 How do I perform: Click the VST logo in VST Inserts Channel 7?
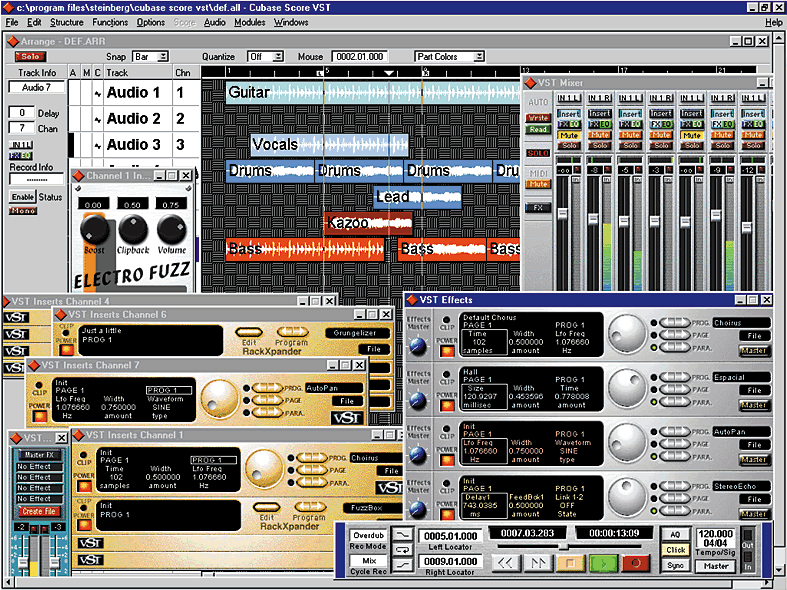346,417
